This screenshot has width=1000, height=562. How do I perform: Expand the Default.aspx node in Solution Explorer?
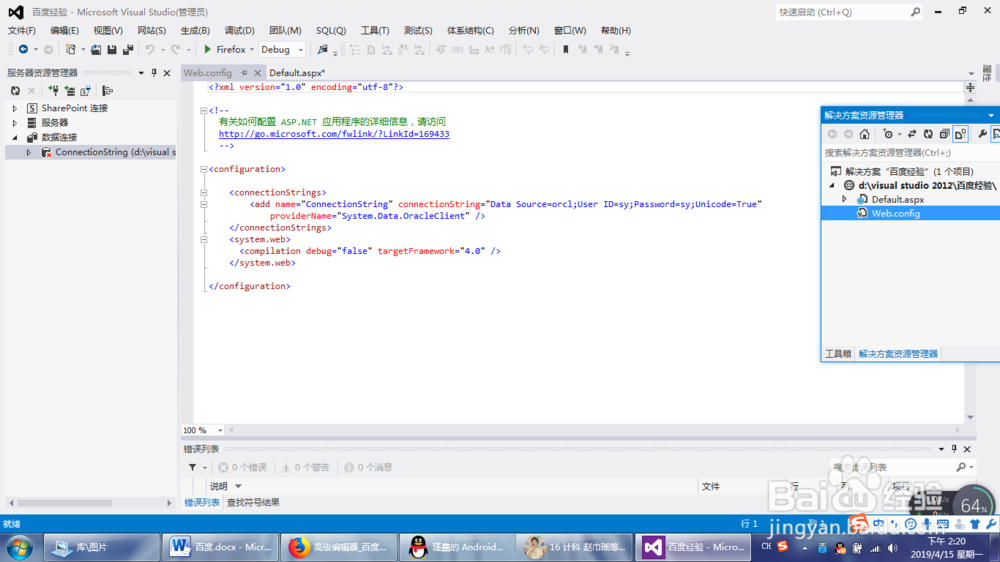coord(844,200)
